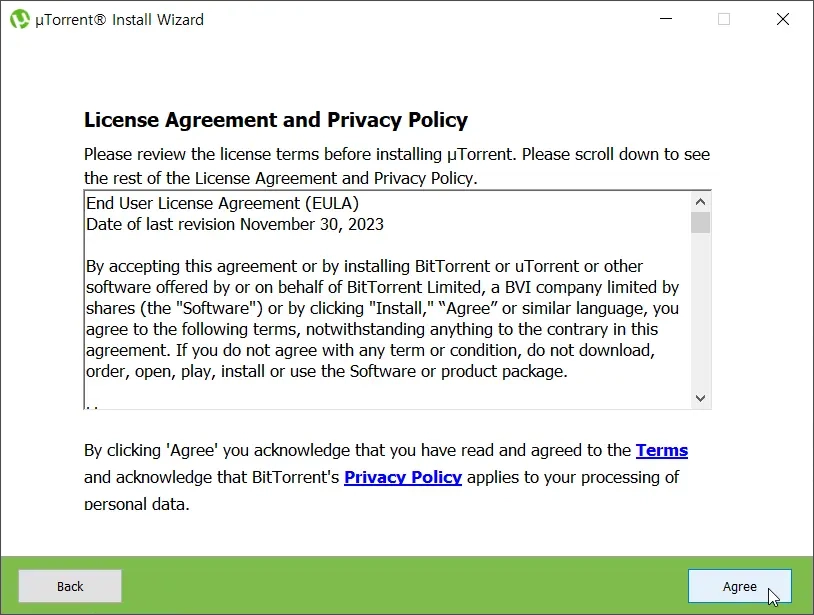Click the license text scrollbar thumb
This screenshot has width=814, height=615.
coord(700,223)
